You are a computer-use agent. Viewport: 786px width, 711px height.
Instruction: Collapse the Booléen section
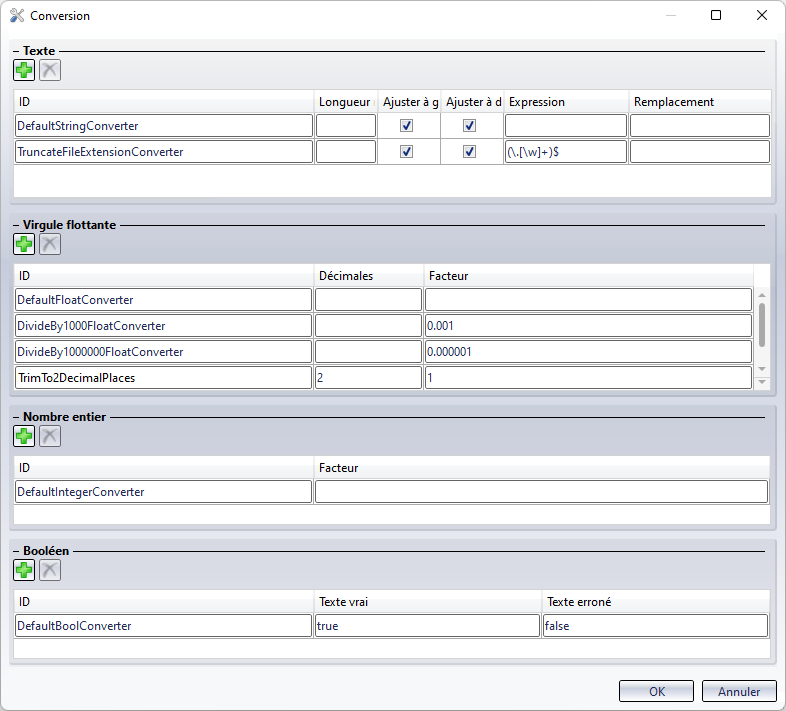pyautogui.click(x=16, y=550)
